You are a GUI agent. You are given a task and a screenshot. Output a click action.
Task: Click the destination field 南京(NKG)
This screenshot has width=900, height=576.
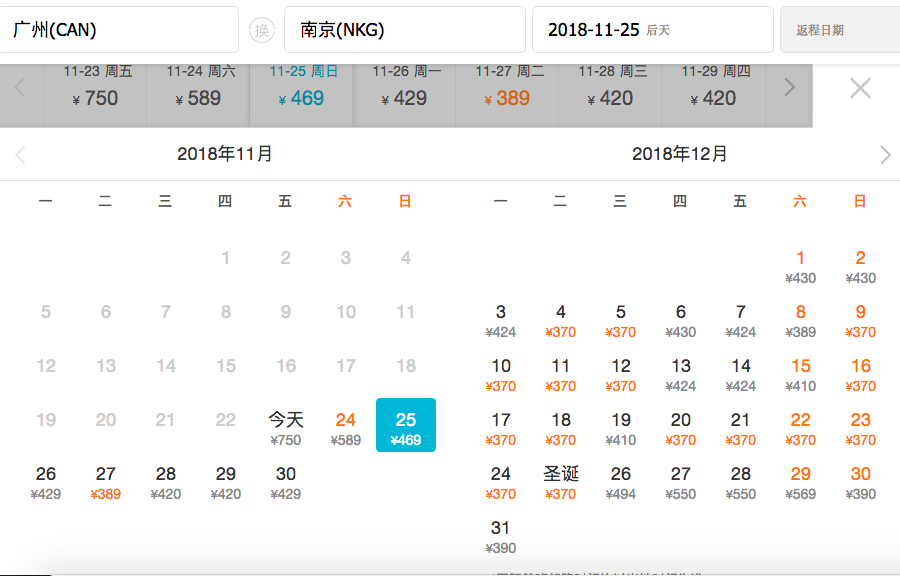pyautogui.click(x=404, y=30)
